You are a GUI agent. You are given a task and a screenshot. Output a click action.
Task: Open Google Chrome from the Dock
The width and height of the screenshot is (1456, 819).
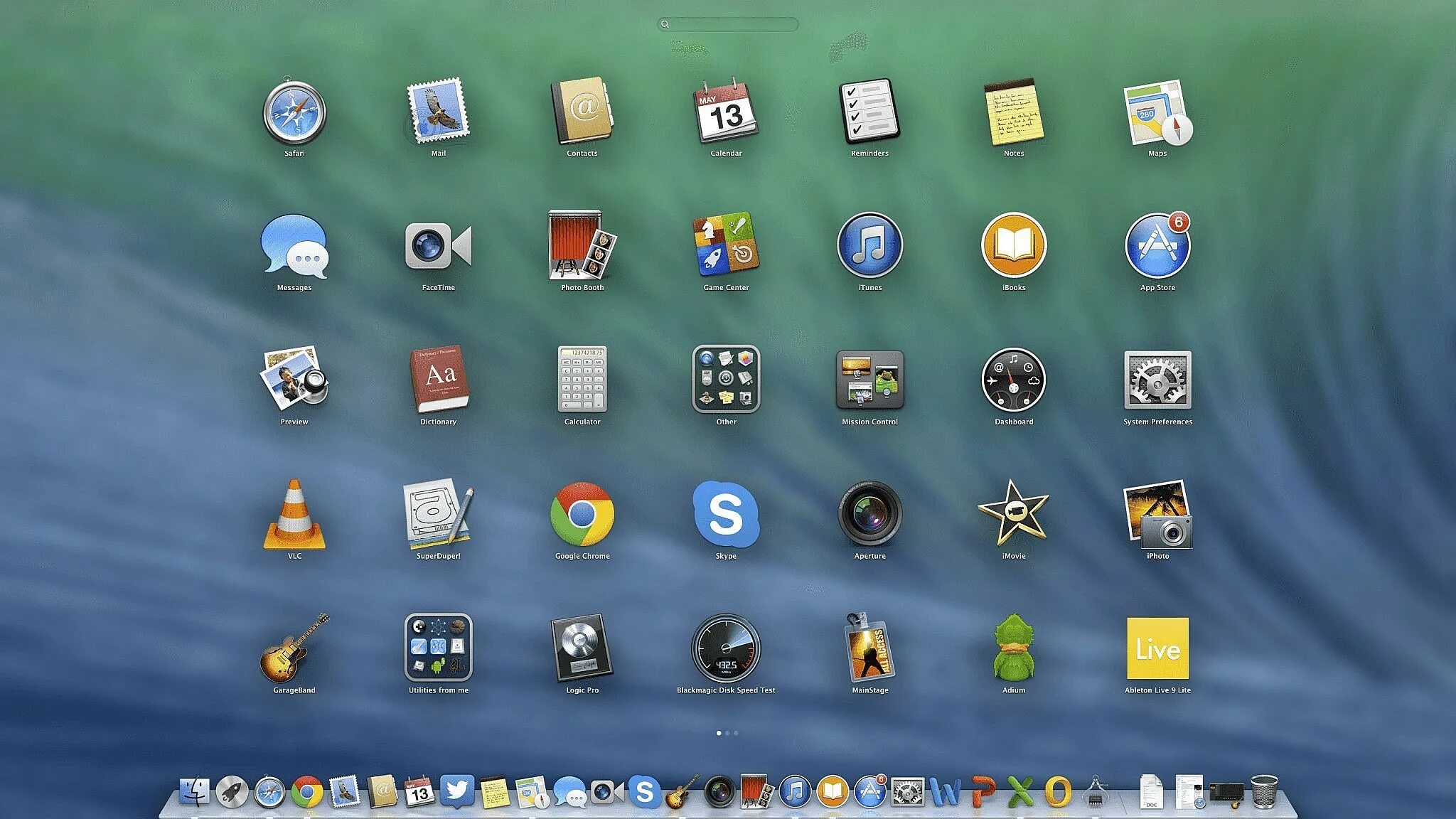[x=307, y=792]
